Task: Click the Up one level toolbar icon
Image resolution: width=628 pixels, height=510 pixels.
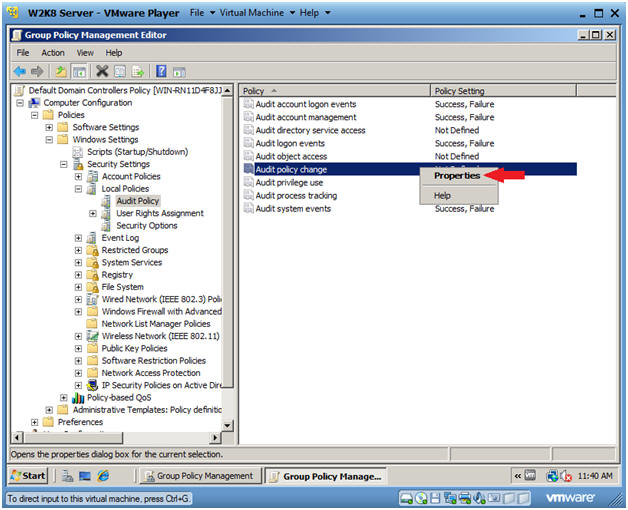Action: (x=61, y=72)
